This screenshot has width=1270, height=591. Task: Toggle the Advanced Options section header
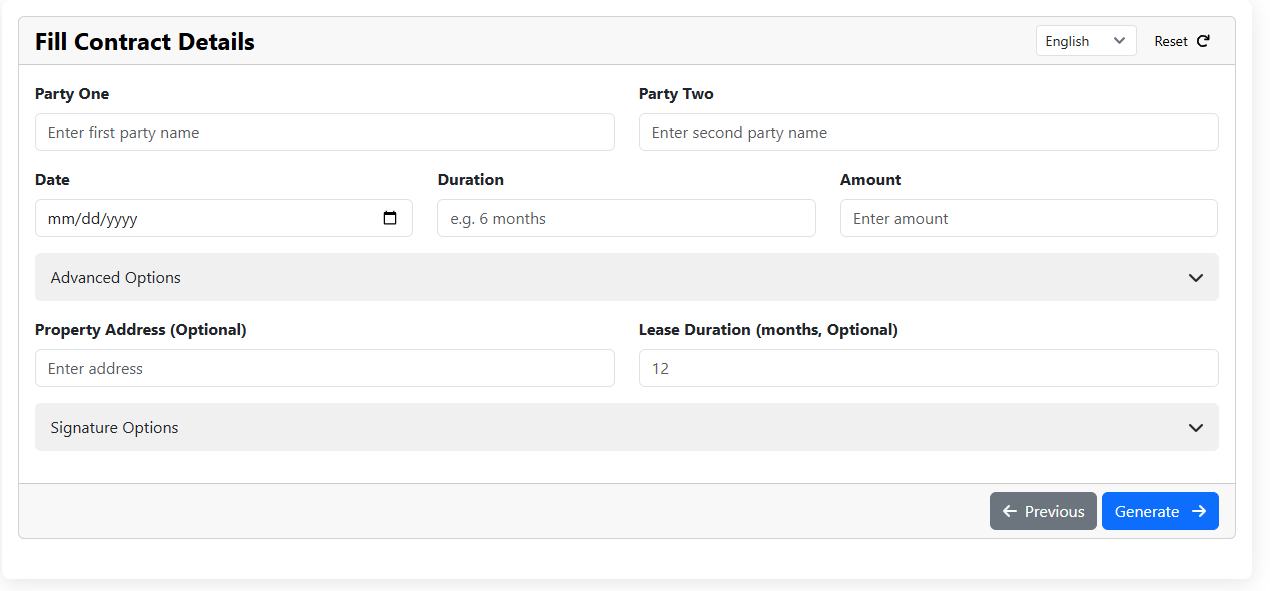coord(600,277)
